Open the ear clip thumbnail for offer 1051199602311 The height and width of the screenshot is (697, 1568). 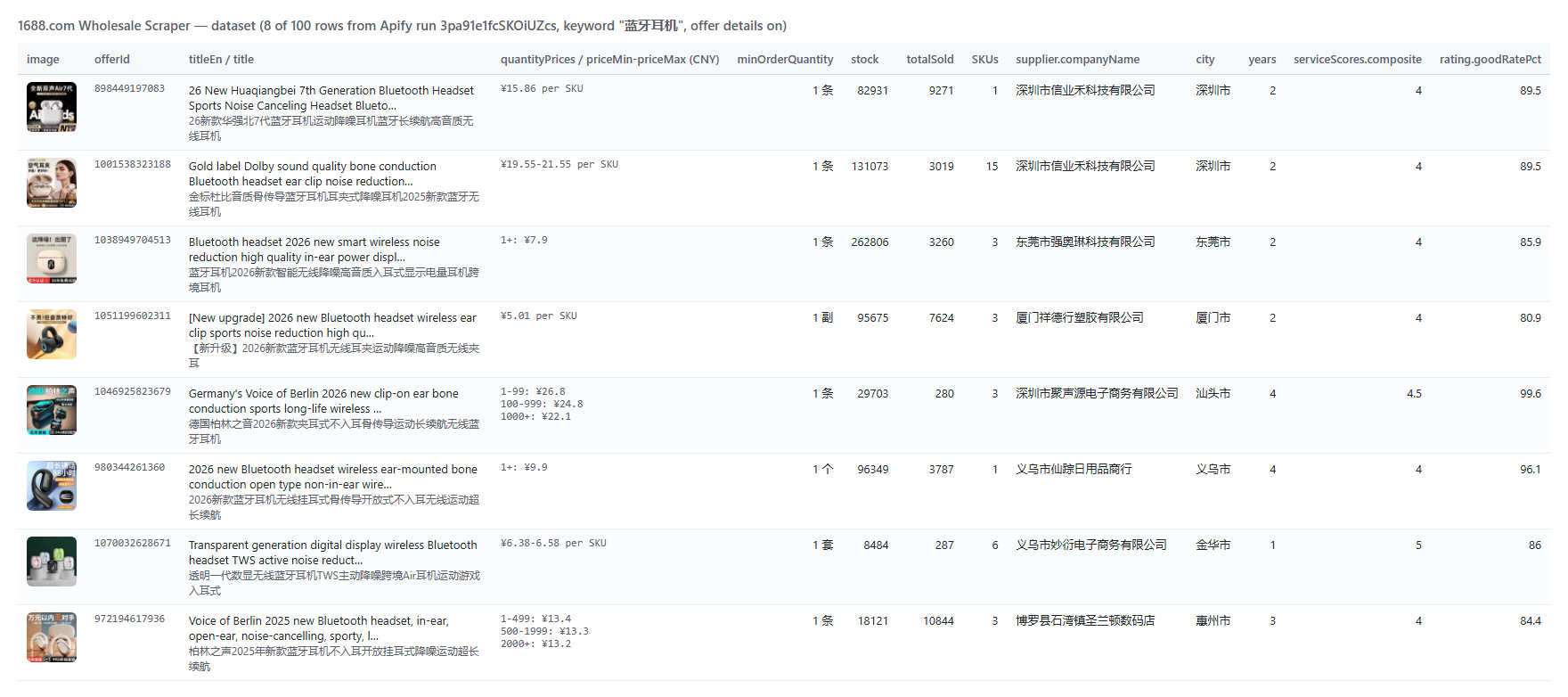coord(52,334)
